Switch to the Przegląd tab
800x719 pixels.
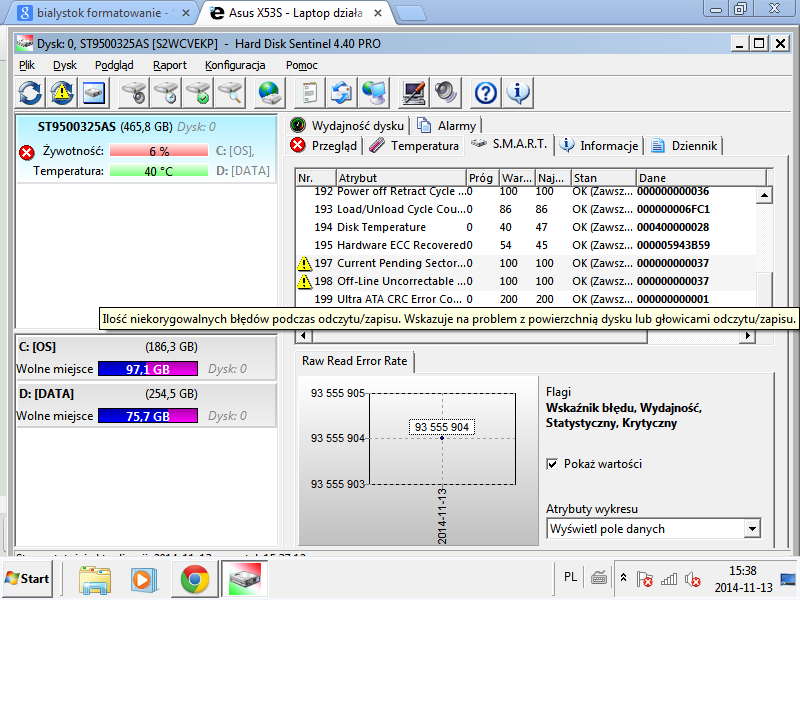click(324, 146)
